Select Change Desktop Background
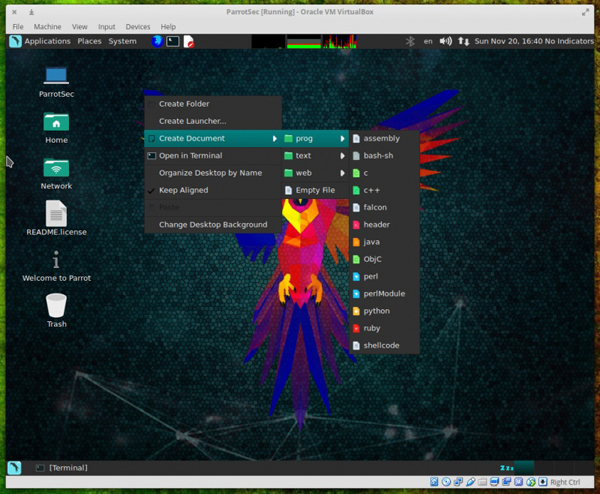Image resolution: width=600 pixels, height=494 pixels. 213,225
